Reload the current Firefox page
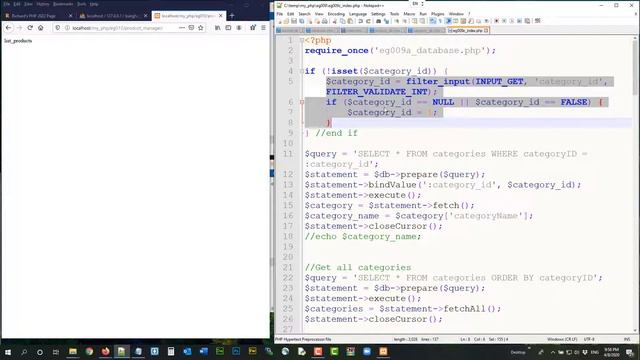The height and width of the screenshot is (360, 640). [x=30, y=28]
